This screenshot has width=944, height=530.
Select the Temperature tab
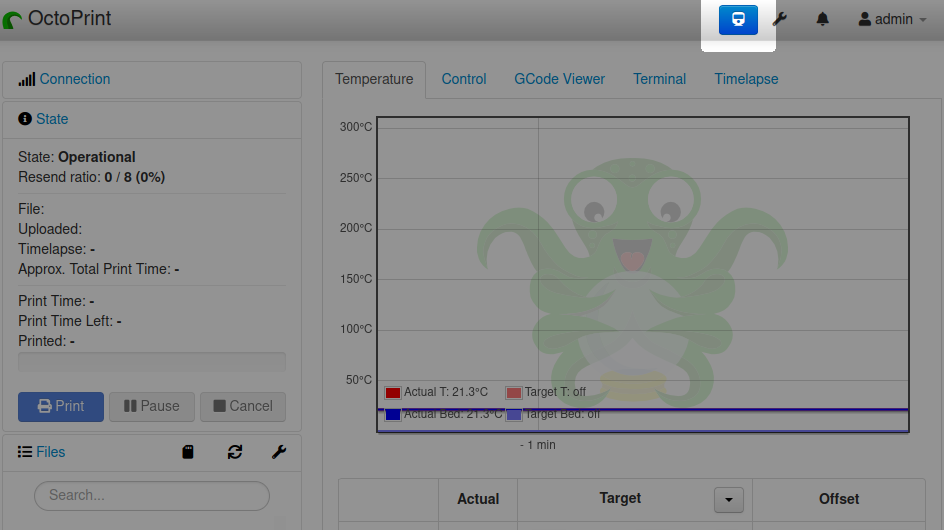tap(374, 79)
